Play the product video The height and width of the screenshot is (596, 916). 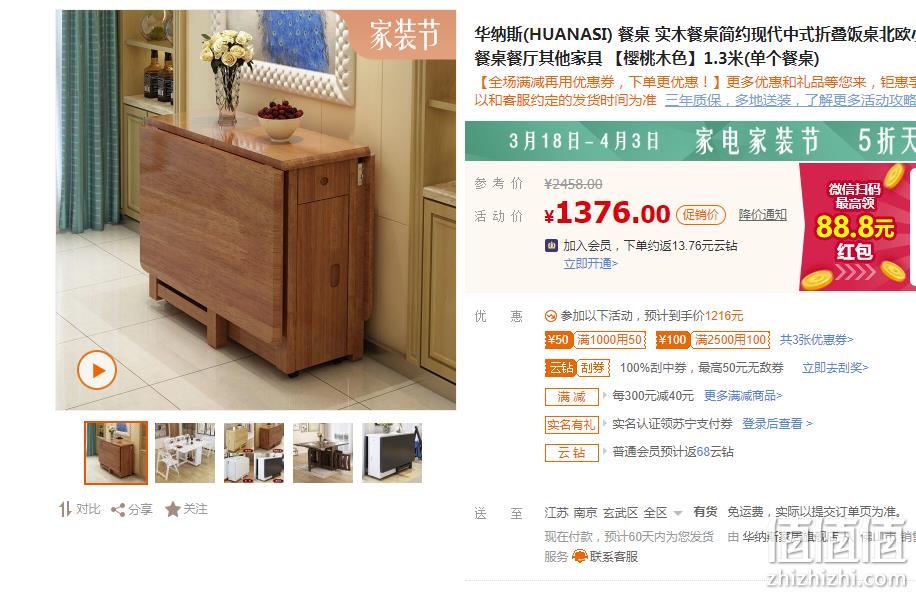(x=97, y=370)
